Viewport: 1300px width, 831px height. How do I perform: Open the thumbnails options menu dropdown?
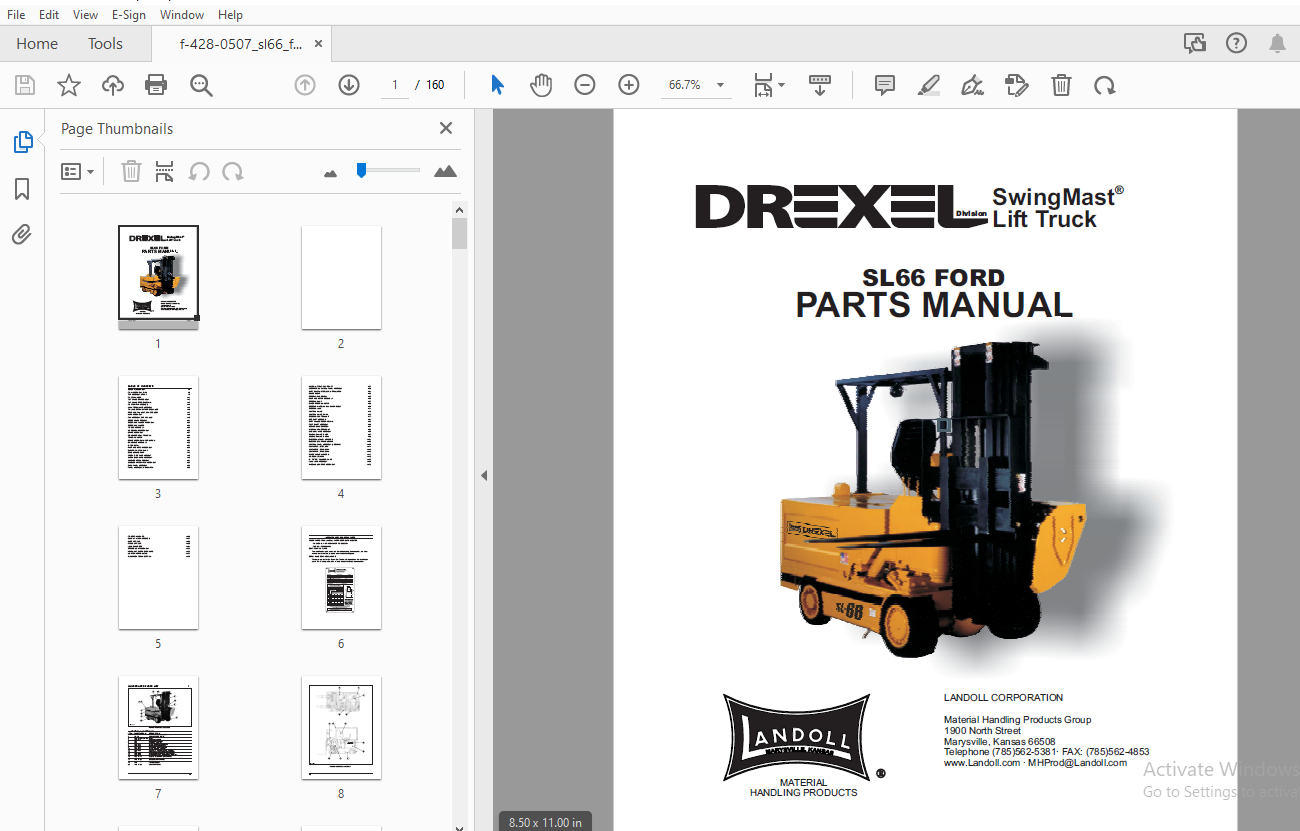[77, 172]
